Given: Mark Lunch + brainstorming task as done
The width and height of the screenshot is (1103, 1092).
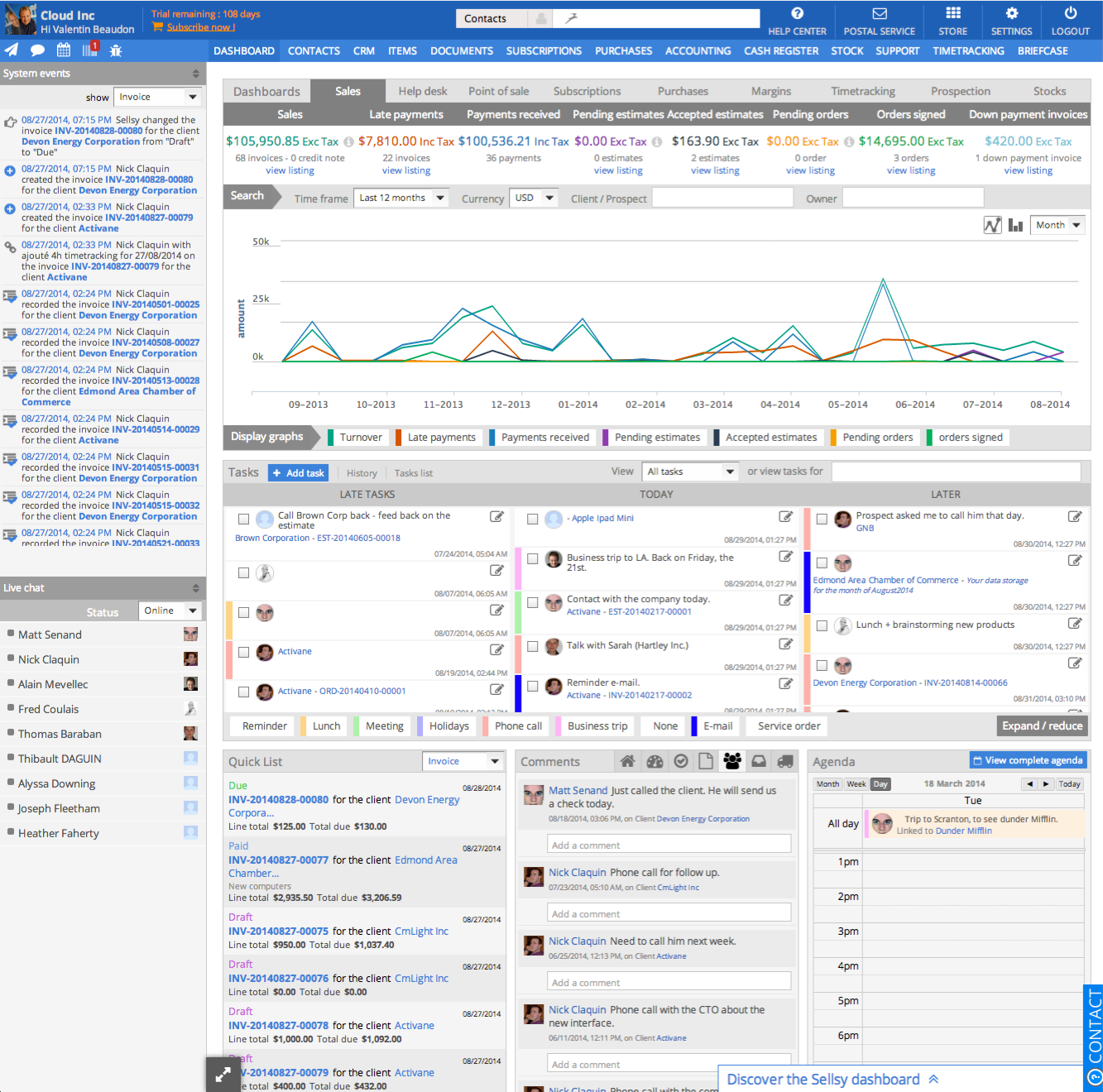Looking at the screenshot, I should pos(822,626).
